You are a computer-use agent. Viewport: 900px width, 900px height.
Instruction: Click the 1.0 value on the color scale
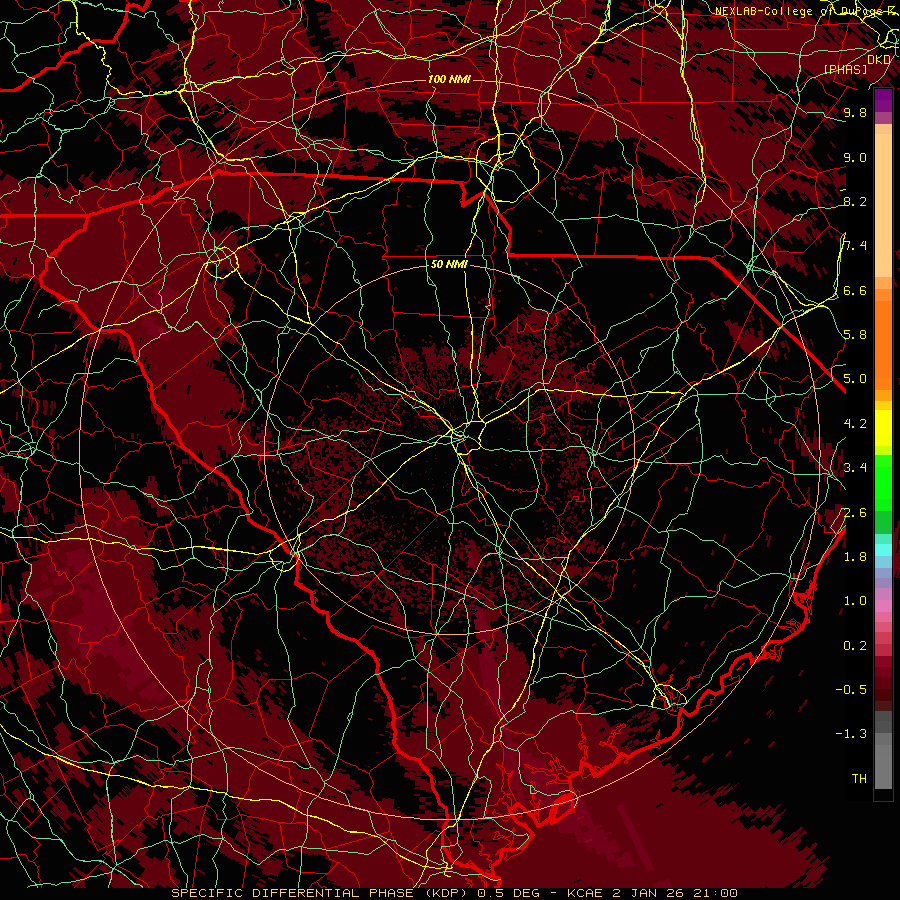pyautogui.click(x=855, y=601)
